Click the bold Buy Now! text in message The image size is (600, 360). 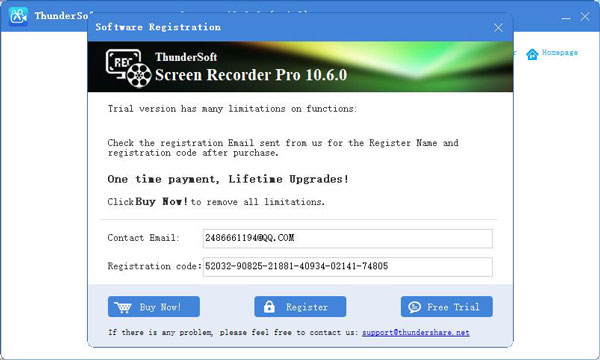pyautogui.click(x=161, y=202)
